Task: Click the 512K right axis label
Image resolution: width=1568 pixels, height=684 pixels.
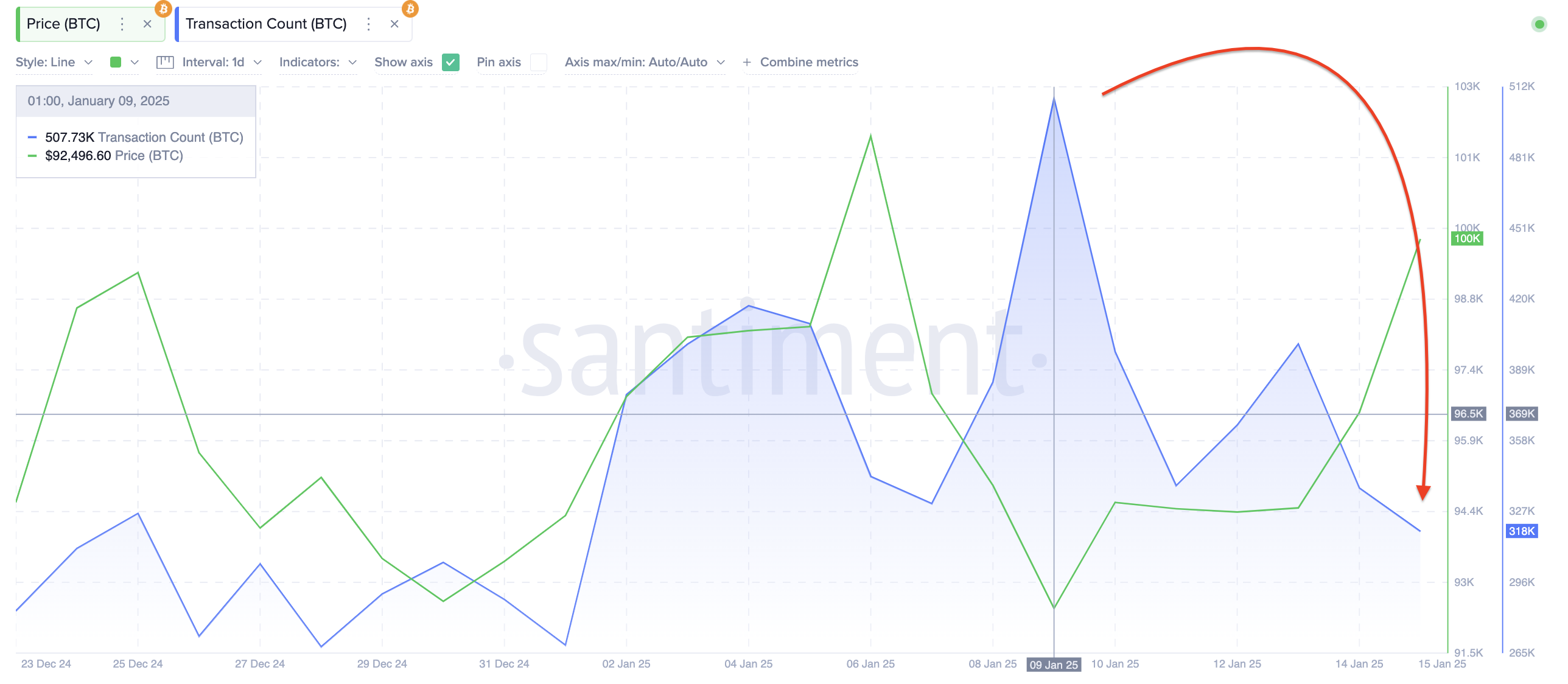Action: click(x=1522, y=86)
